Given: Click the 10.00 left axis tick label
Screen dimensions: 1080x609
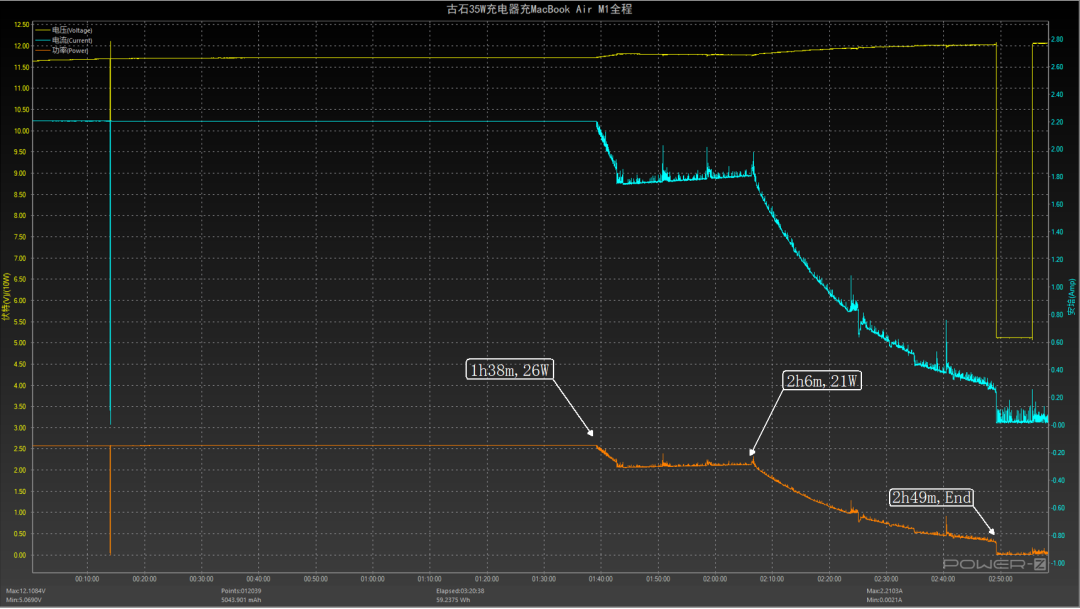Looking at the screenshot, I should tap(21, 131).
